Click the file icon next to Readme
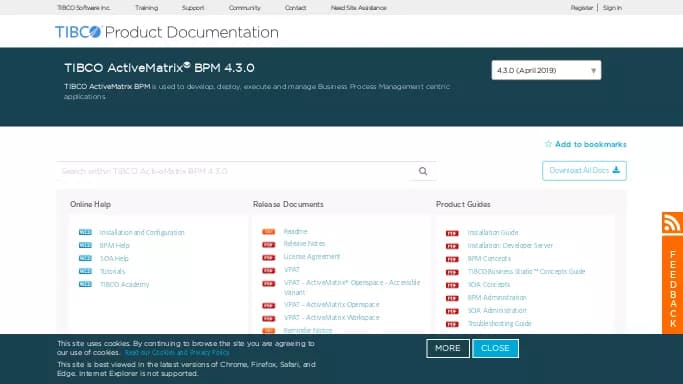 [x=269, y=232]
